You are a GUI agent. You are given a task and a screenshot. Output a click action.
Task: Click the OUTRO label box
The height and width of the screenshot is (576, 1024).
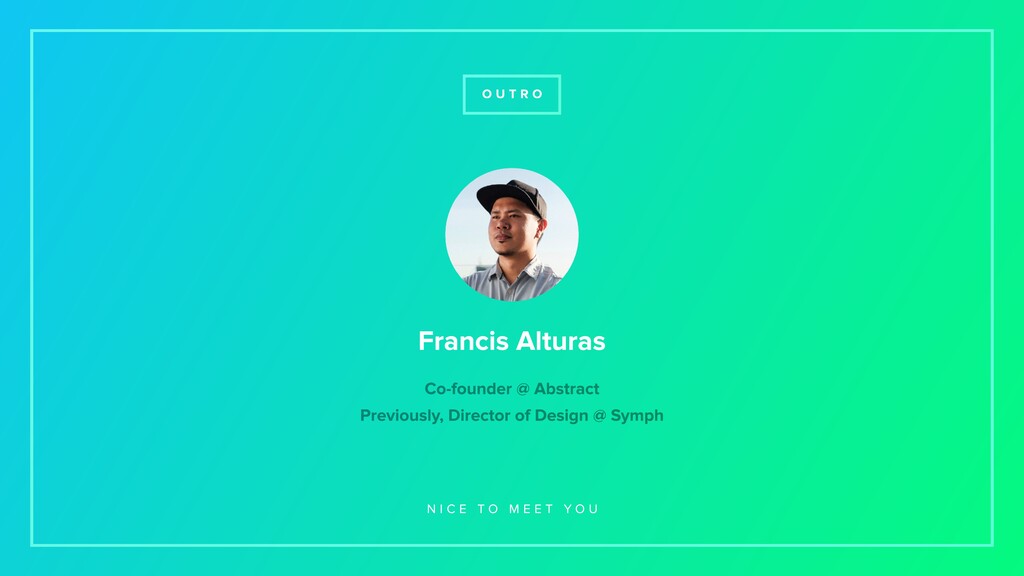point(511,94)
